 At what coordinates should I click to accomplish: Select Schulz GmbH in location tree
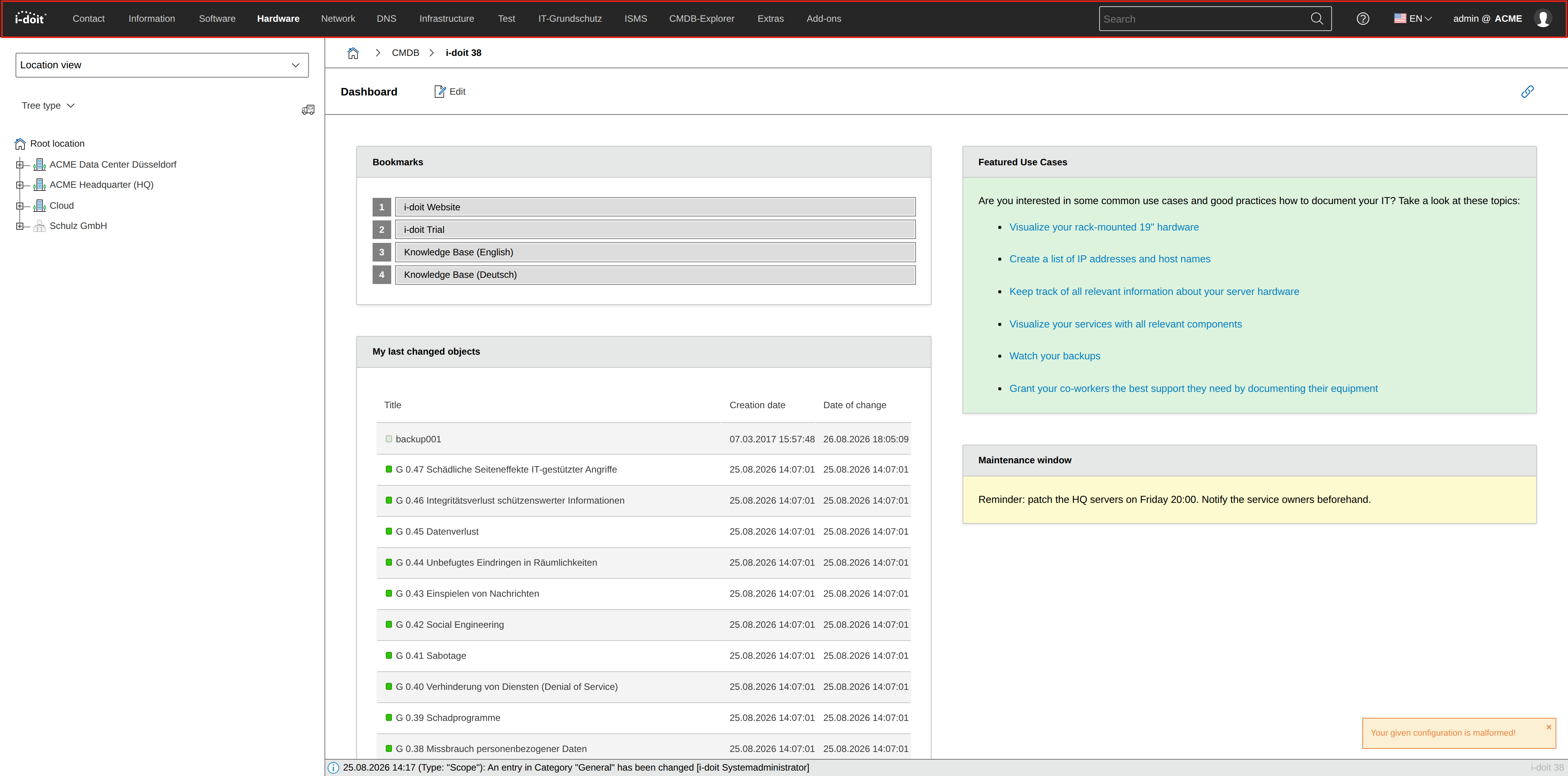78,226
